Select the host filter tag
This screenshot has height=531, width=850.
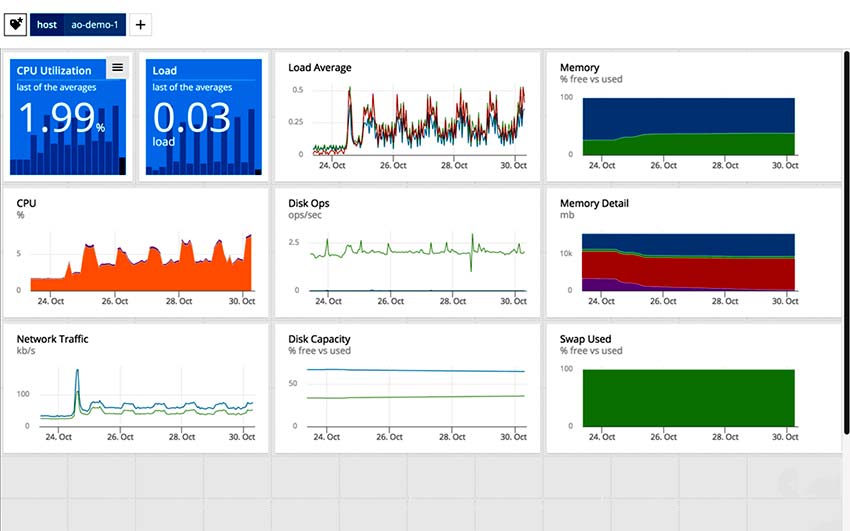[47, 24]
